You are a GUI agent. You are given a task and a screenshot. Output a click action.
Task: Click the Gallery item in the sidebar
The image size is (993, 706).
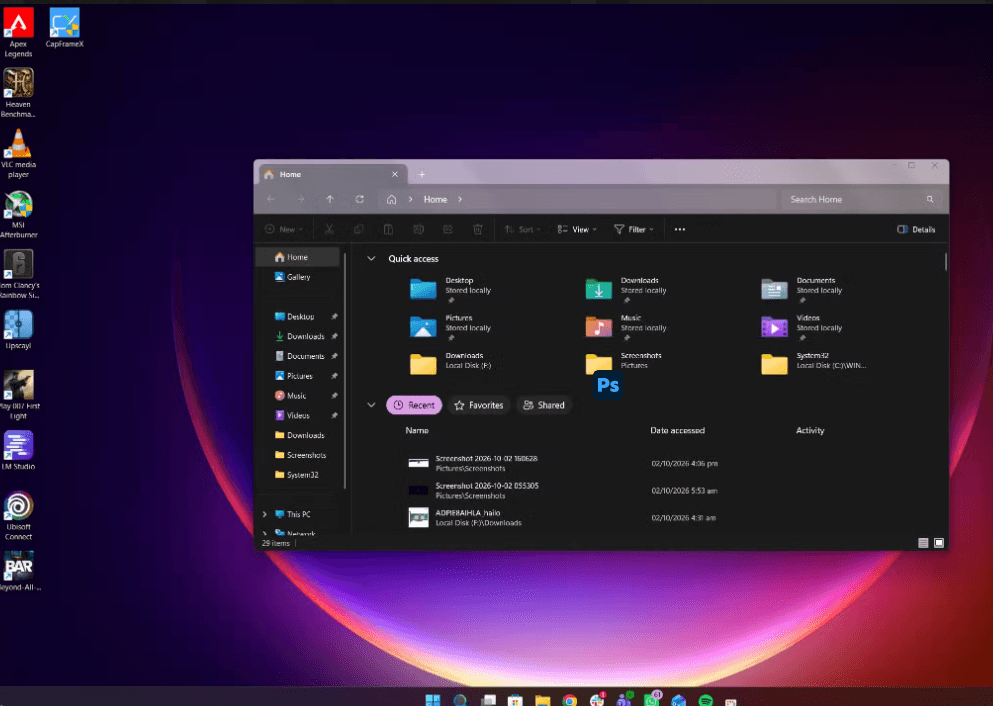tap(300, 277)
